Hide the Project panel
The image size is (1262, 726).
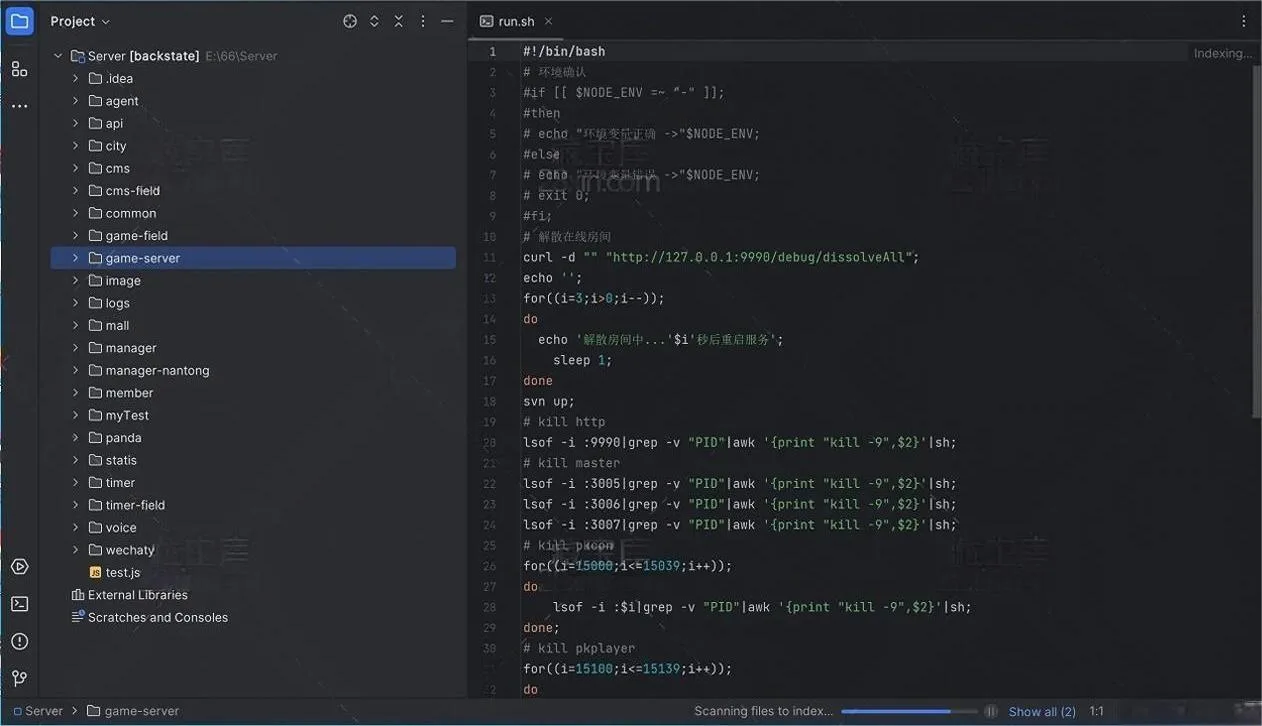[447, 21]
